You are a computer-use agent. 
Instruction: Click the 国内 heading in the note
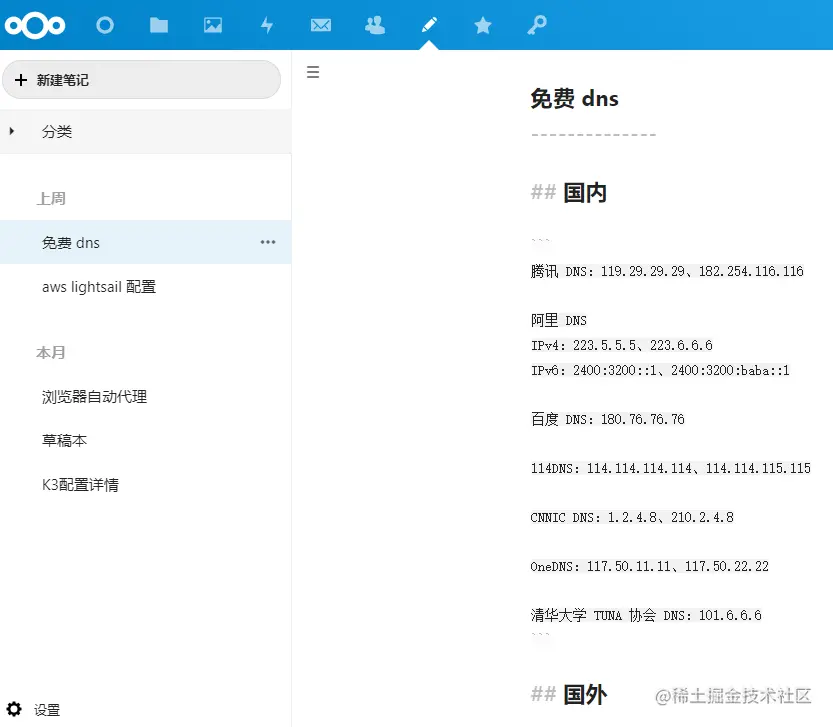click(584, 192)
